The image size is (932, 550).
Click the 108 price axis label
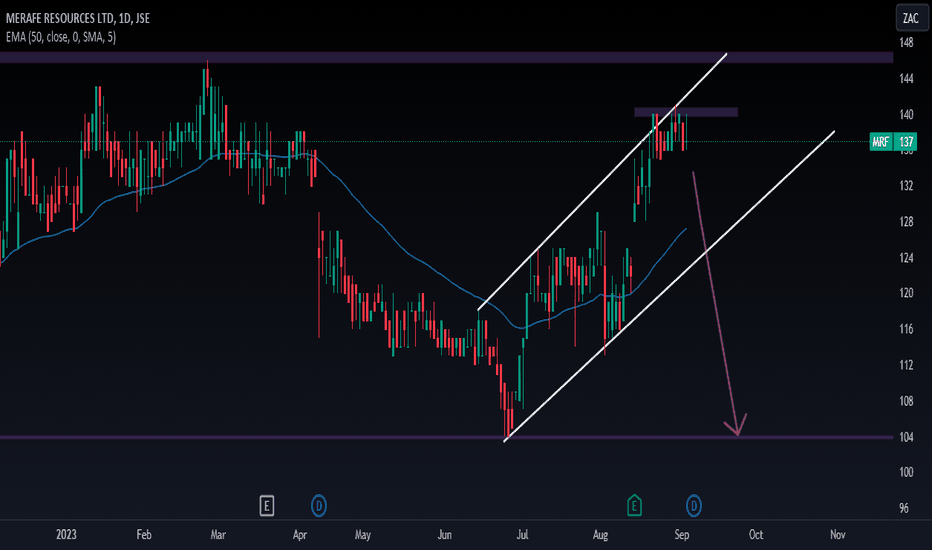906,401
